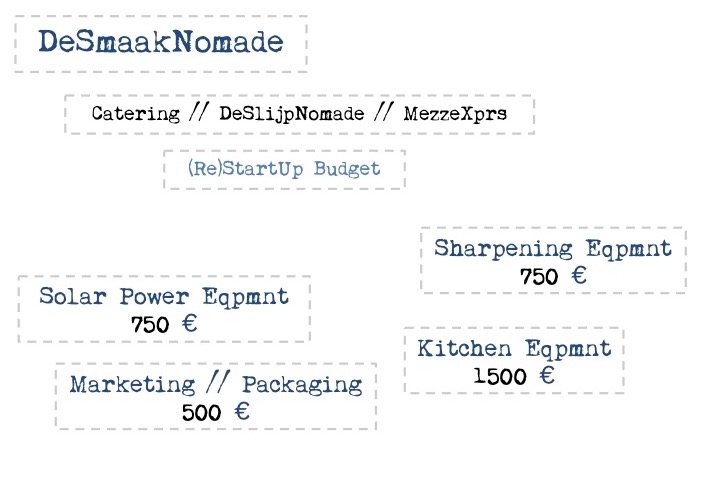Click the word Budget
720x480 pixels.
[347, 169]
